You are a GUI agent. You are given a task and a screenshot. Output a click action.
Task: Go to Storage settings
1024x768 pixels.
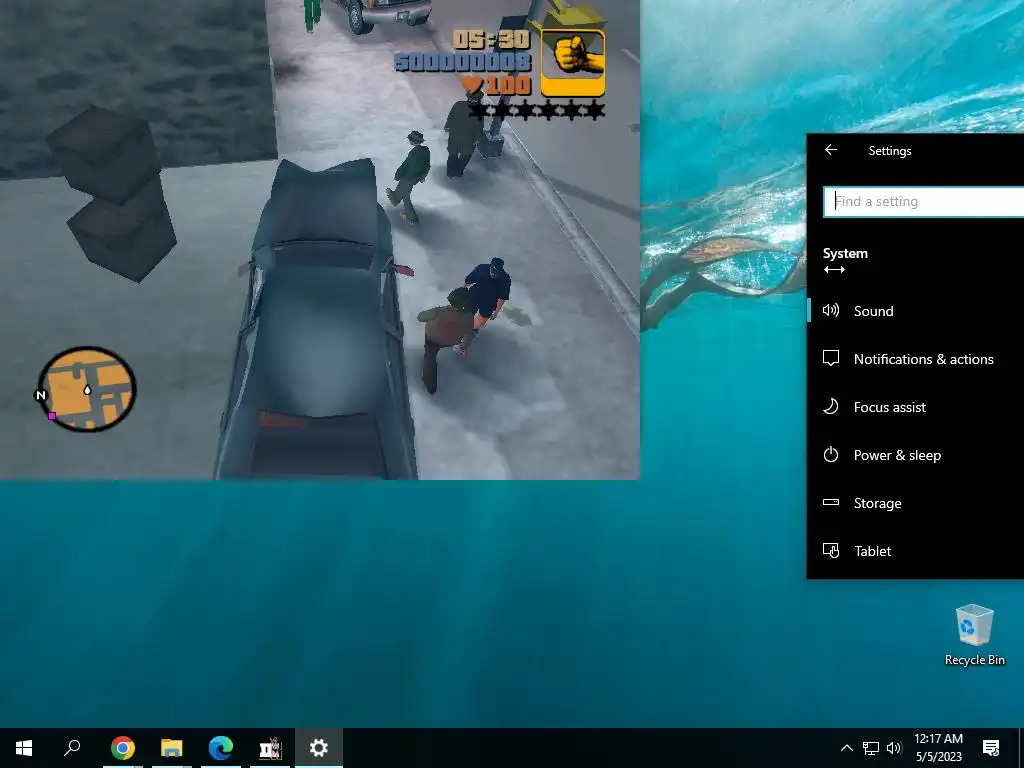[916, 503]
